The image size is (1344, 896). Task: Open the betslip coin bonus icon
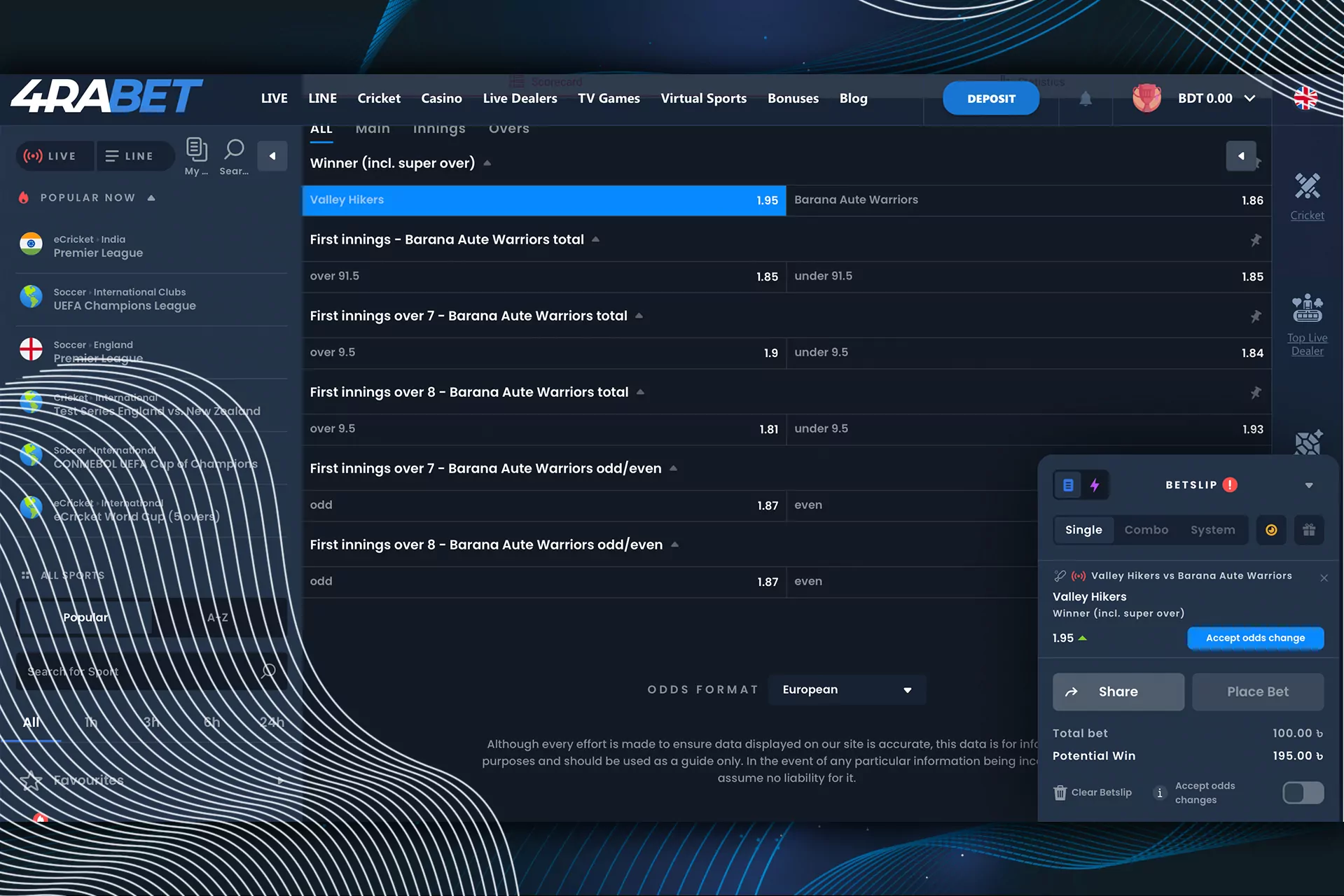point(1271,530)
